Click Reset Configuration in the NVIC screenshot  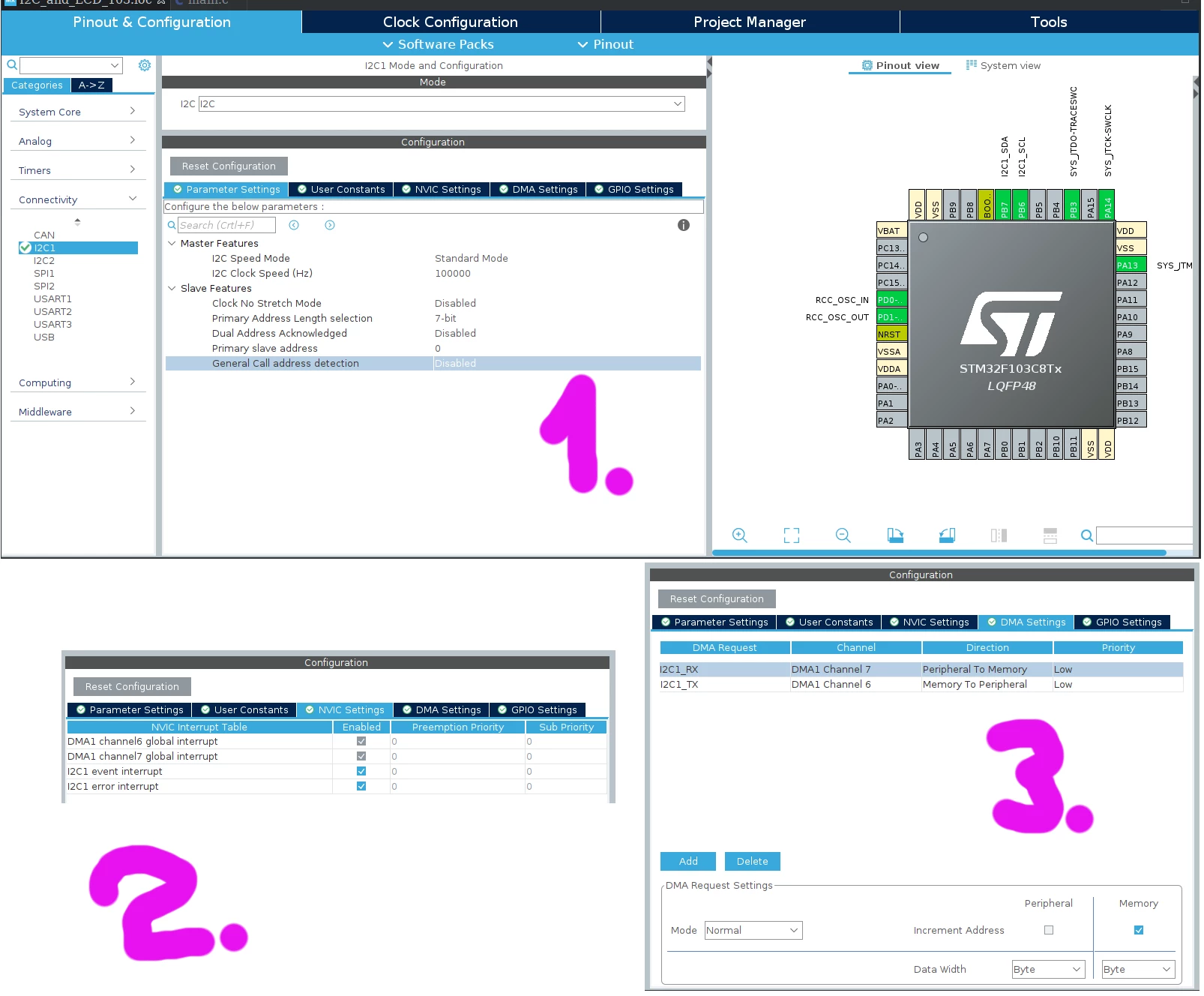tap(132, 686)
